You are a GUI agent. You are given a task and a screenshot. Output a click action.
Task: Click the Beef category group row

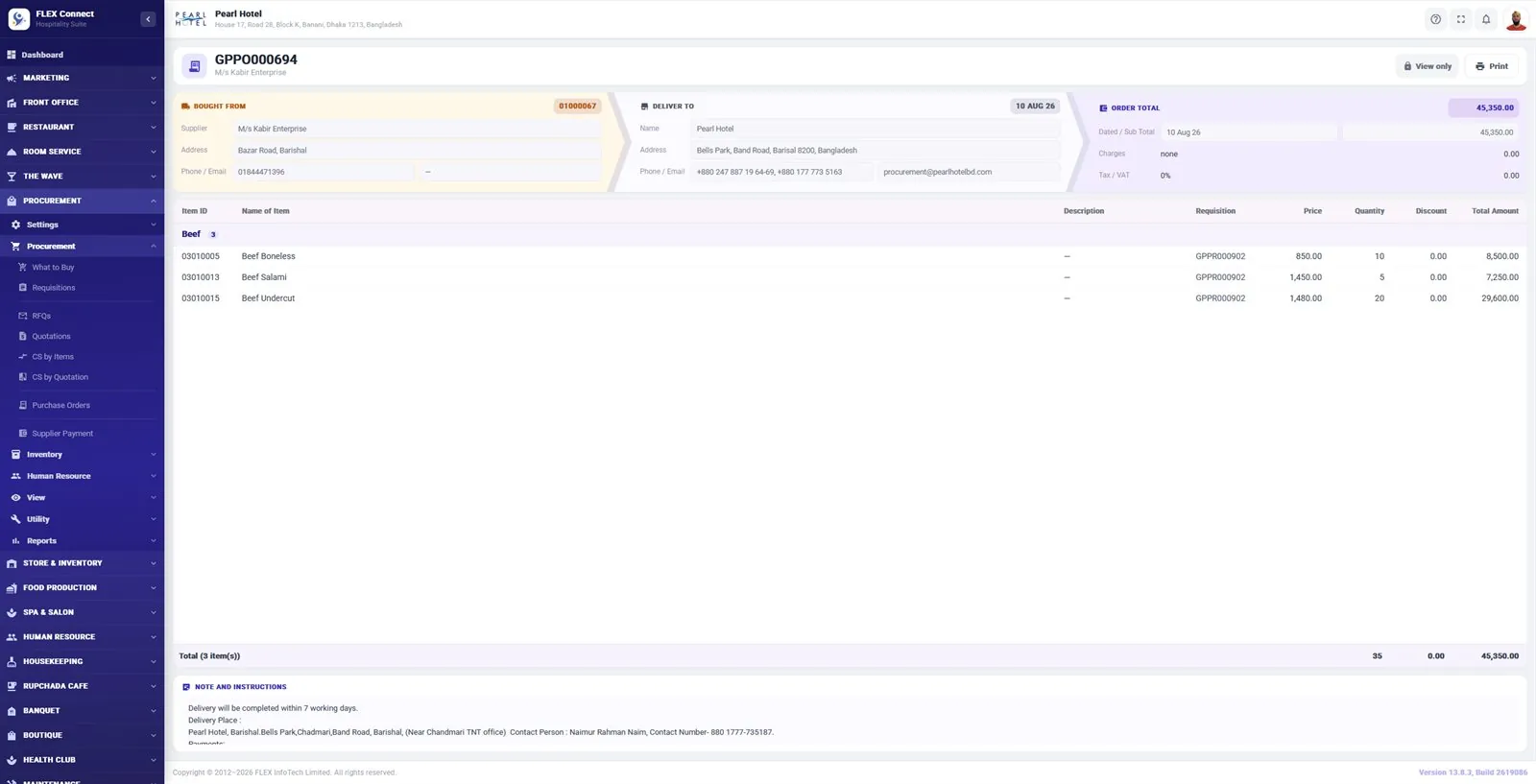(x=850, y=234)
